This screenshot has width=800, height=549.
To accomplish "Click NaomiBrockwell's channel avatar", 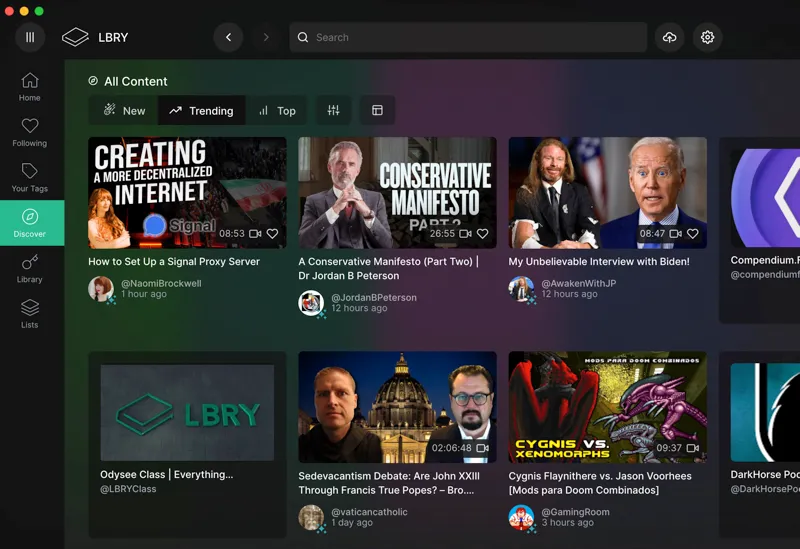I will pos(101,289).
